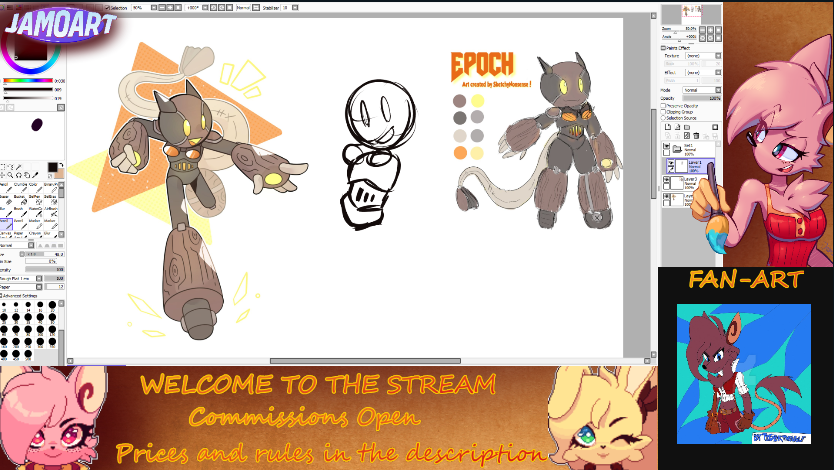Adjust the navigator Zoom slider

point(679,32)
